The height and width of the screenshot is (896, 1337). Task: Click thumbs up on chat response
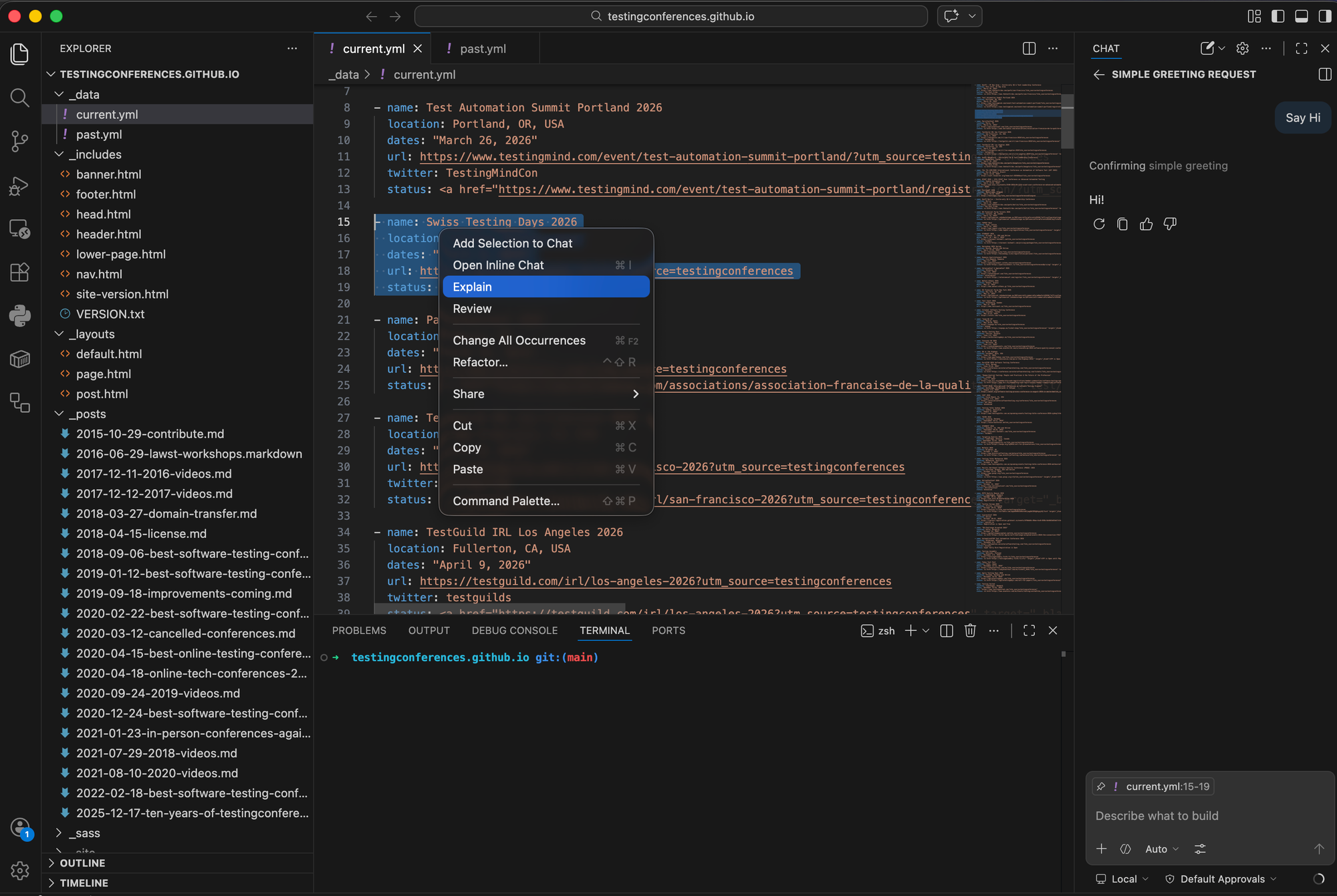click(1146, 224)
